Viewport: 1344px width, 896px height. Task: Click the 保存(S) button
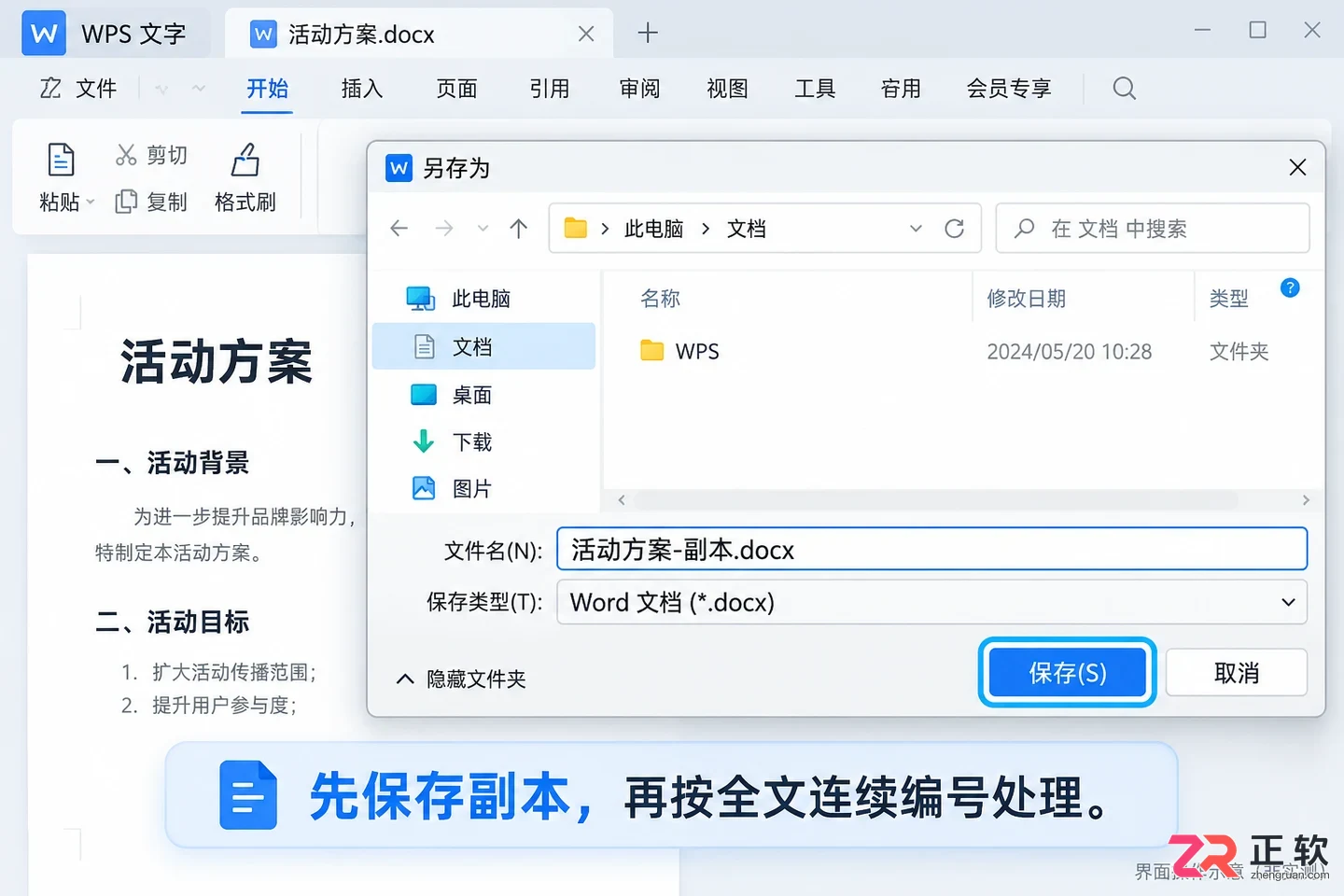click(x=1067, y=672)
